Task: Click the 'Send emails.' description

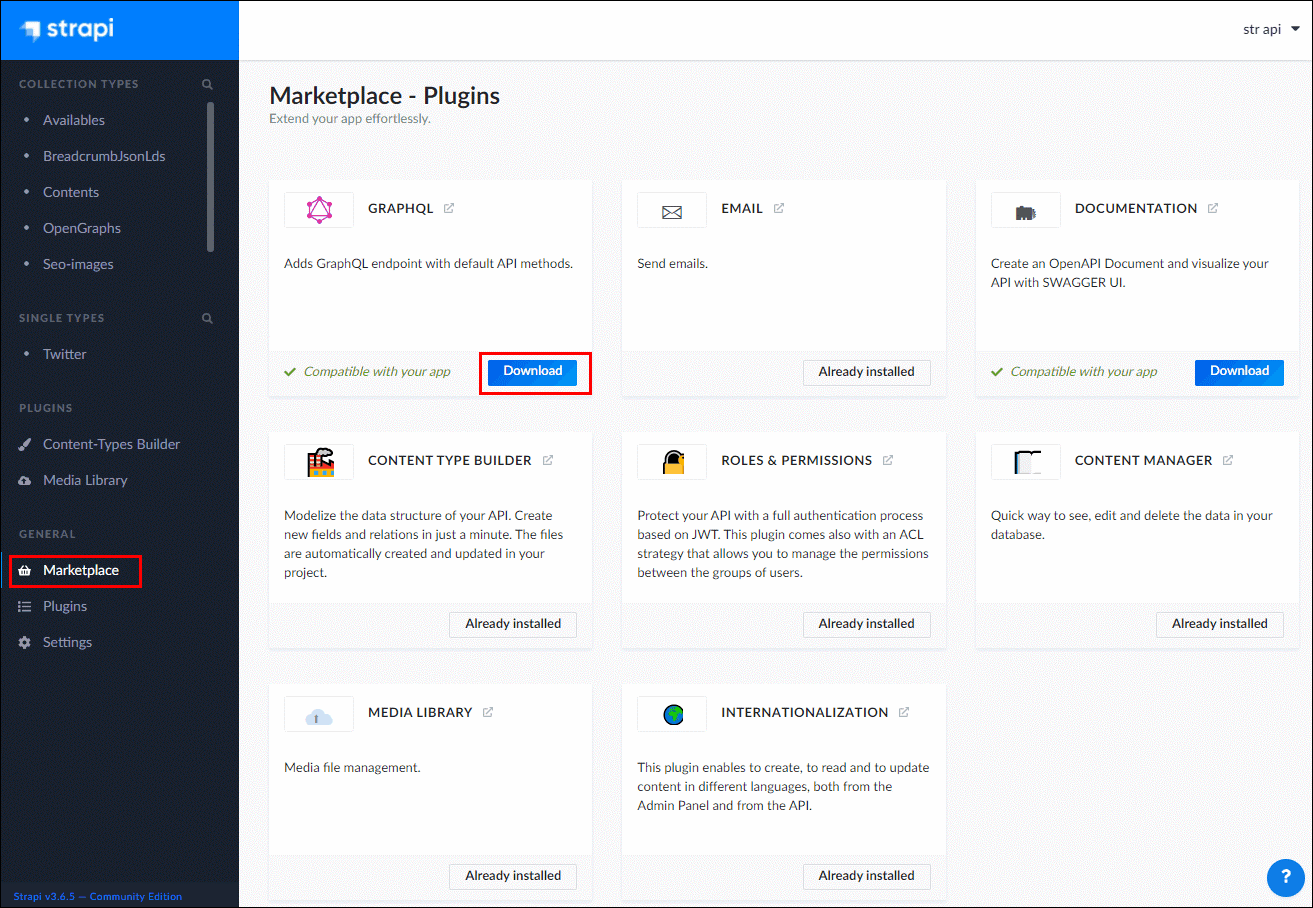Action: coord(673,264)
